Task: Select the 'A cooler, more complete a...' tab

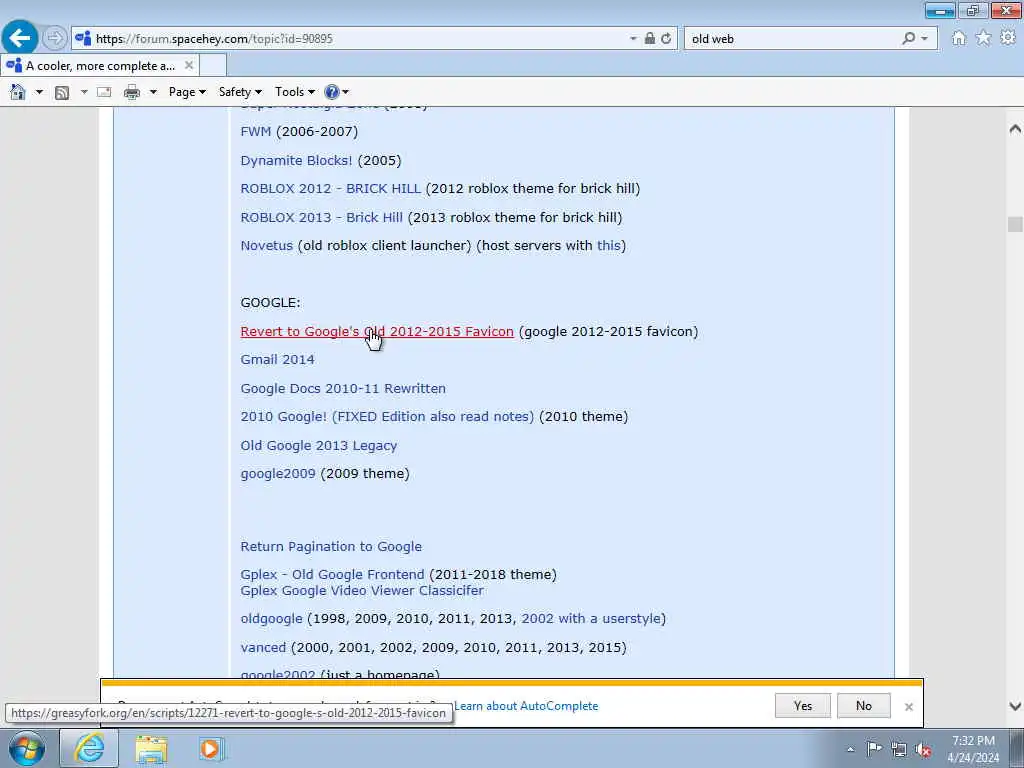Action: pos(100,65)
